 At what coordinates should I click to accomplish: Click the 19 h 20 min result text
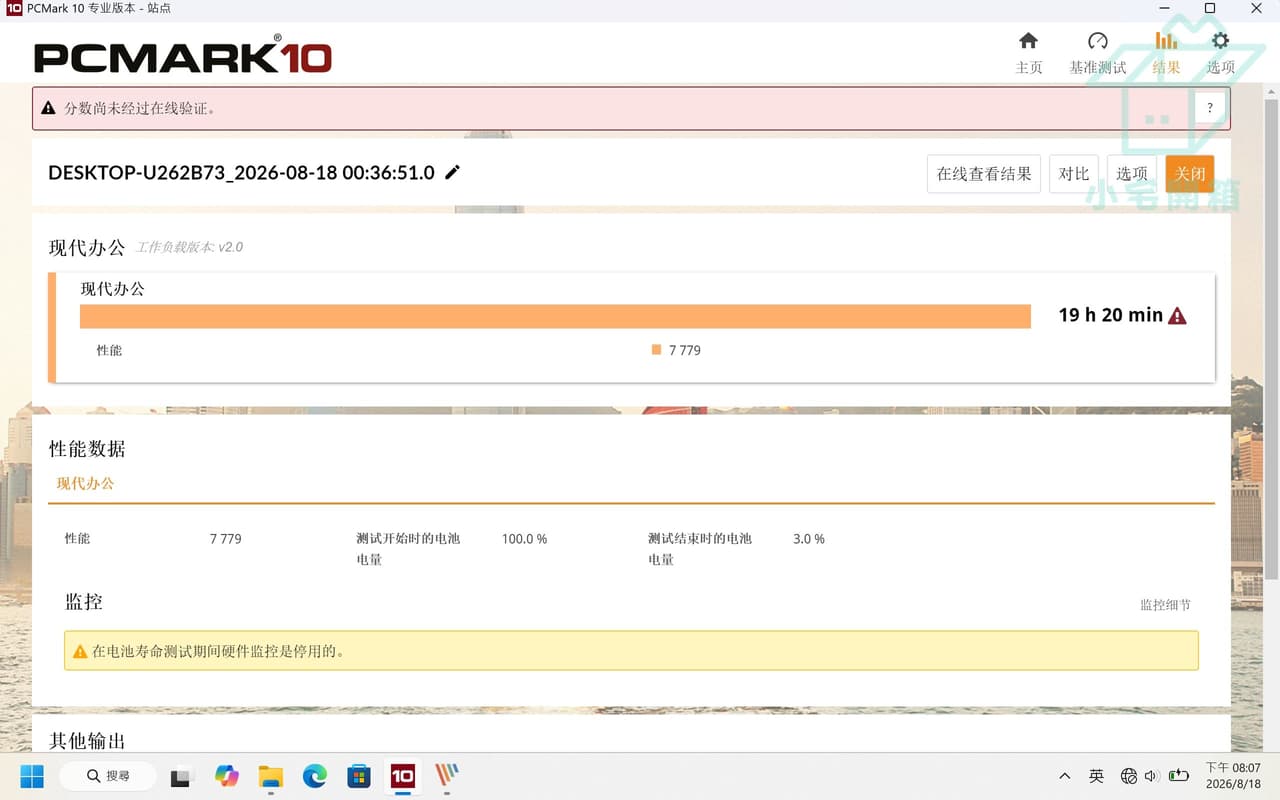[1110, 315]
